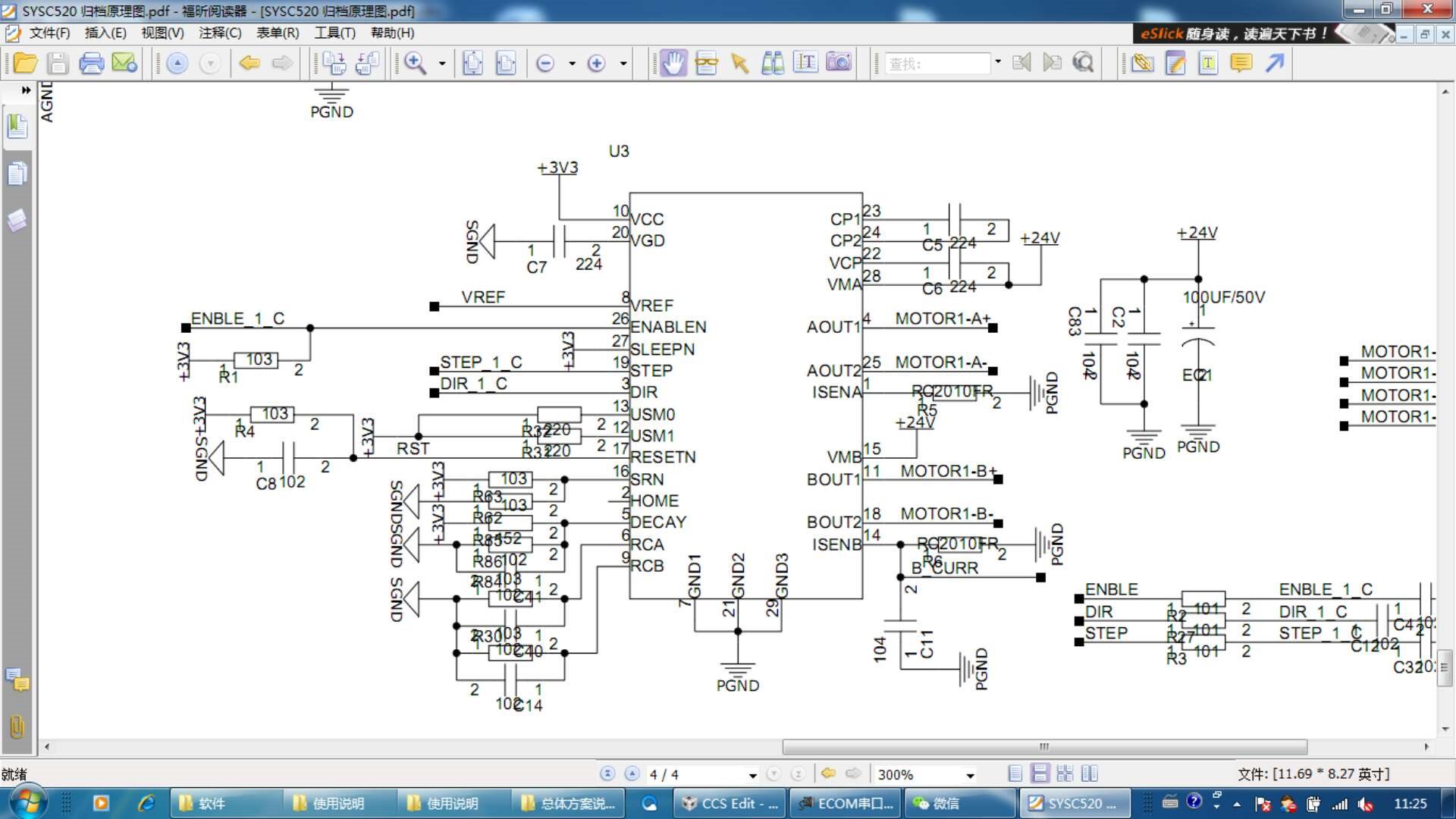This screenshot has width=1456, height=819.
Task: Email the PDF via the envelope icon
Action: [124, 63]
